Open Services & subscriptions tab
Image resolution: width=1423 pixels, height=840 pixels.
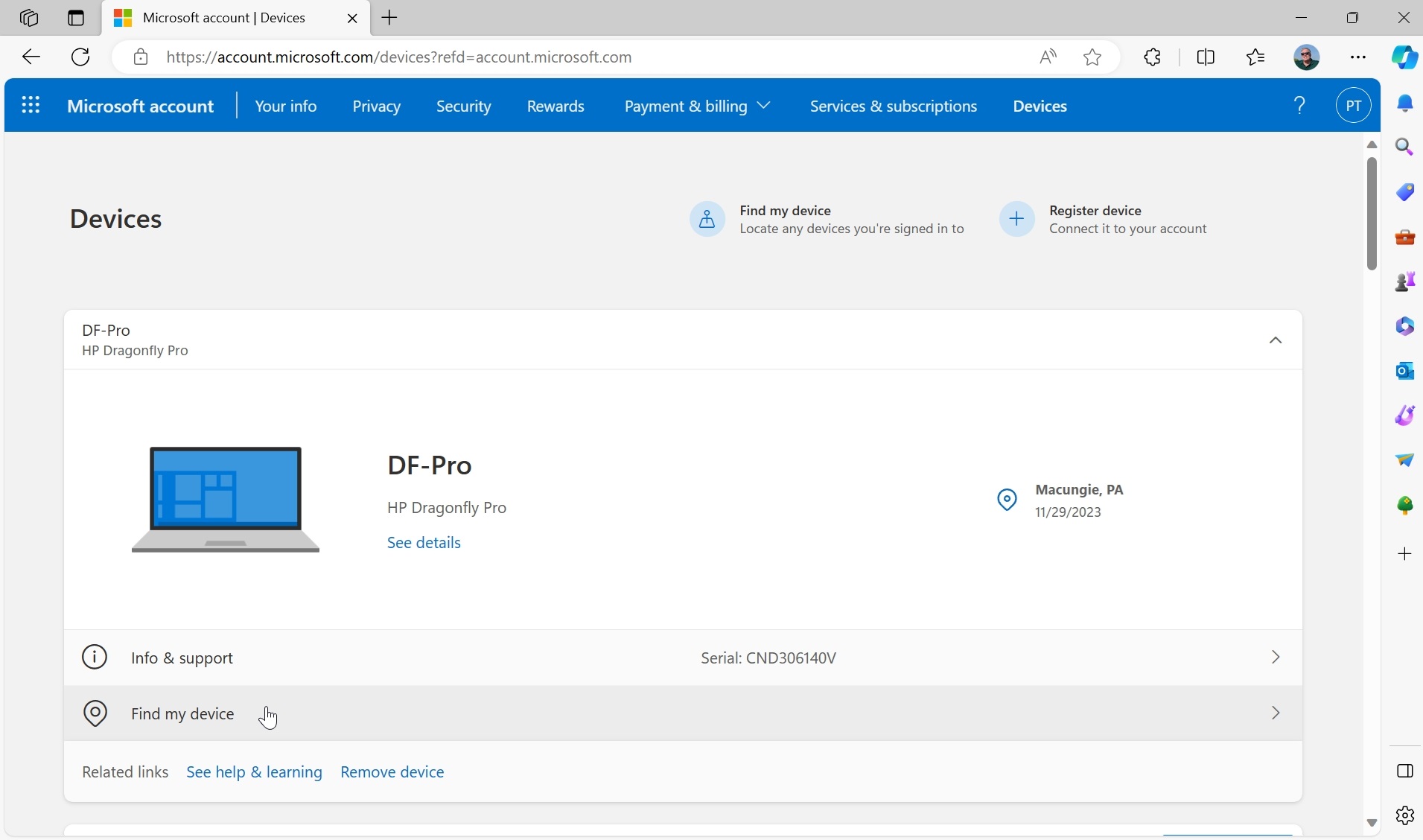893,106
